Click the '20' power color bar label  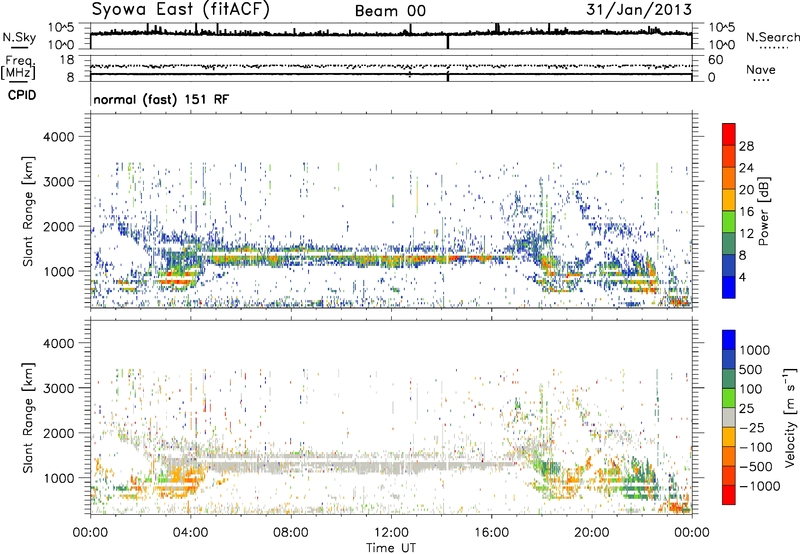pyautogui.click(x=746, y=190)
